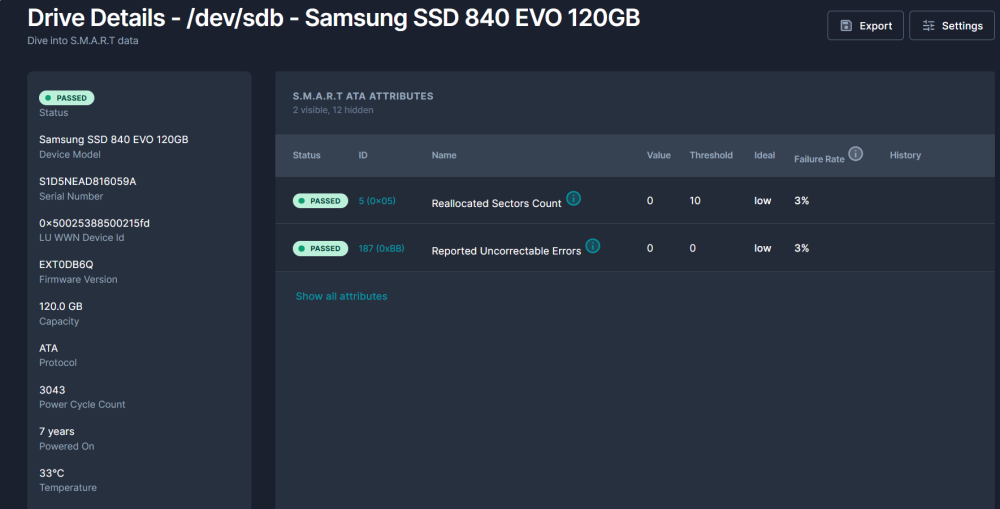This screenshot has width=1000, height=509.
Task: Click the sliders icon in Settings
Action: (x=929, y=26)
